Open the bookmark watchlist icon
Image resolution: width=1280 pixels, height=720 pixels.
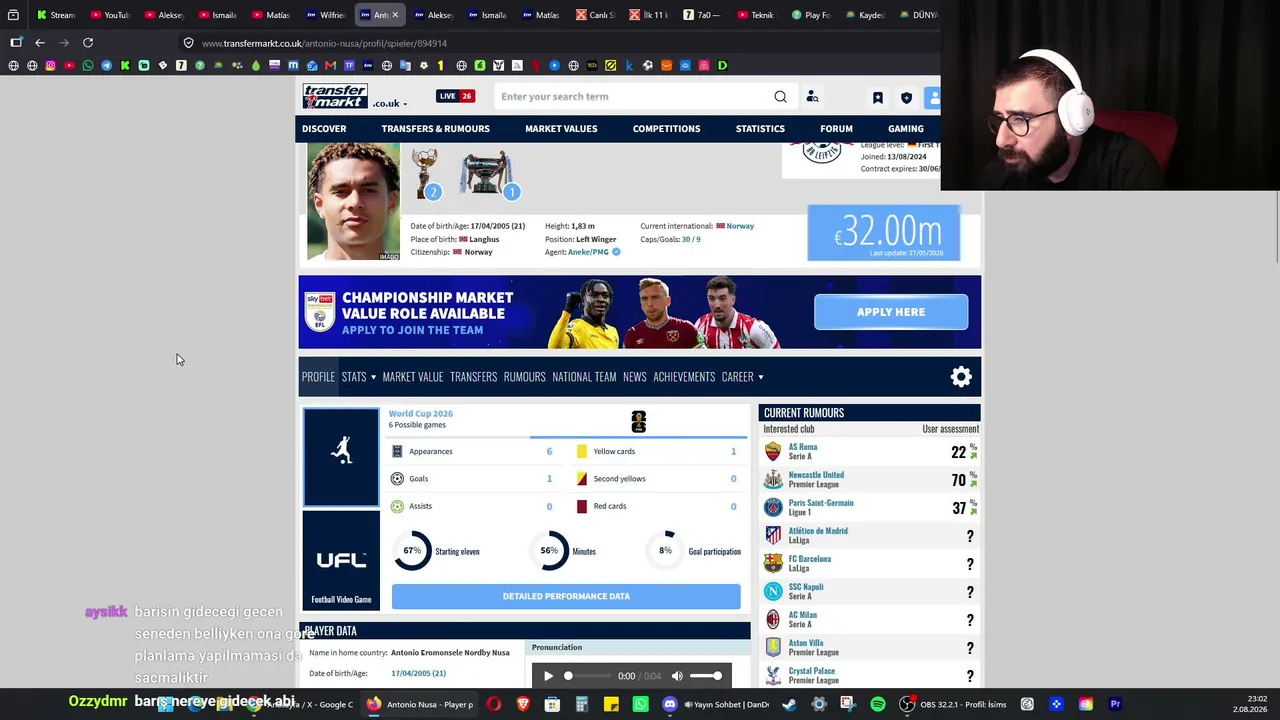[x=878, y=98]
